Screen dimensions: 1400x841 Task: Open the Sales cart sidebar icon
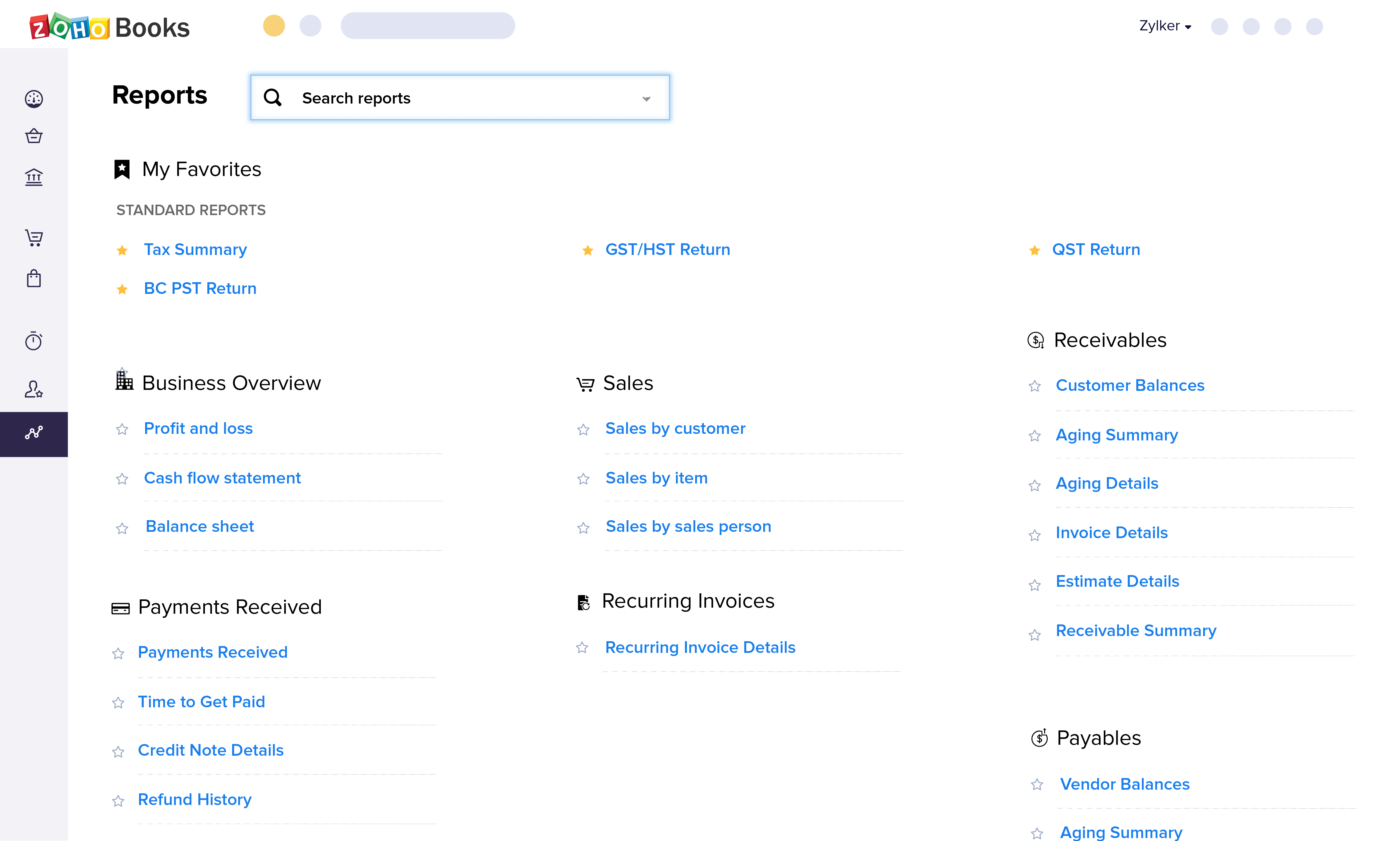pos(34,237)
